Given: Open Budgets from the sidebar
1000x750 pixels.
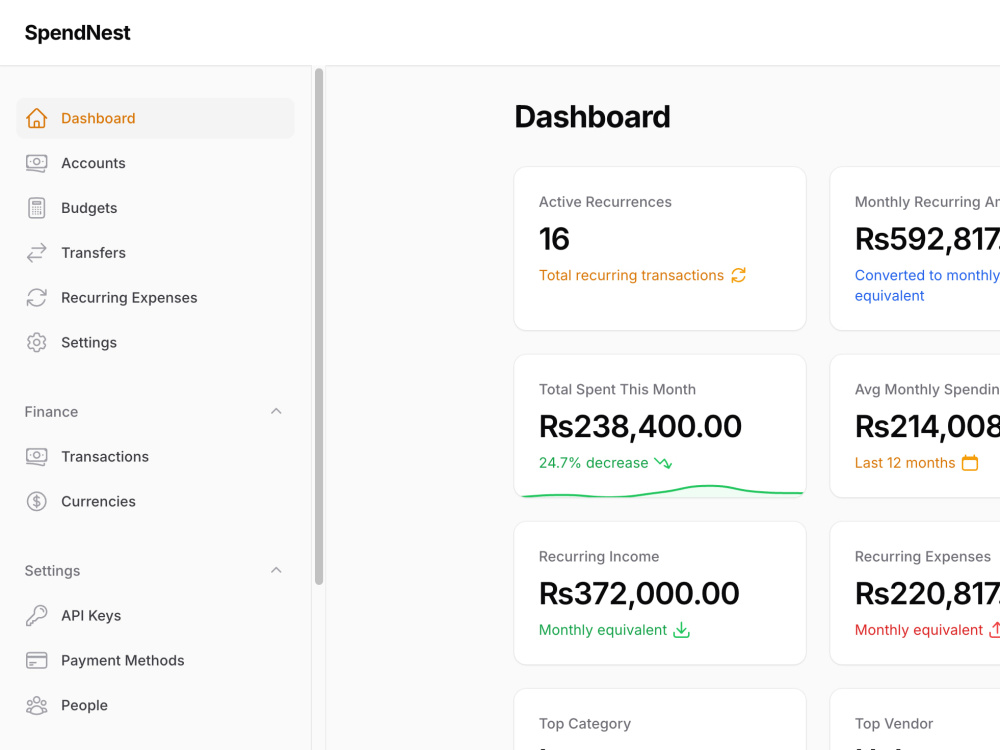Looking at the screenshot, I should click(155, 208).
